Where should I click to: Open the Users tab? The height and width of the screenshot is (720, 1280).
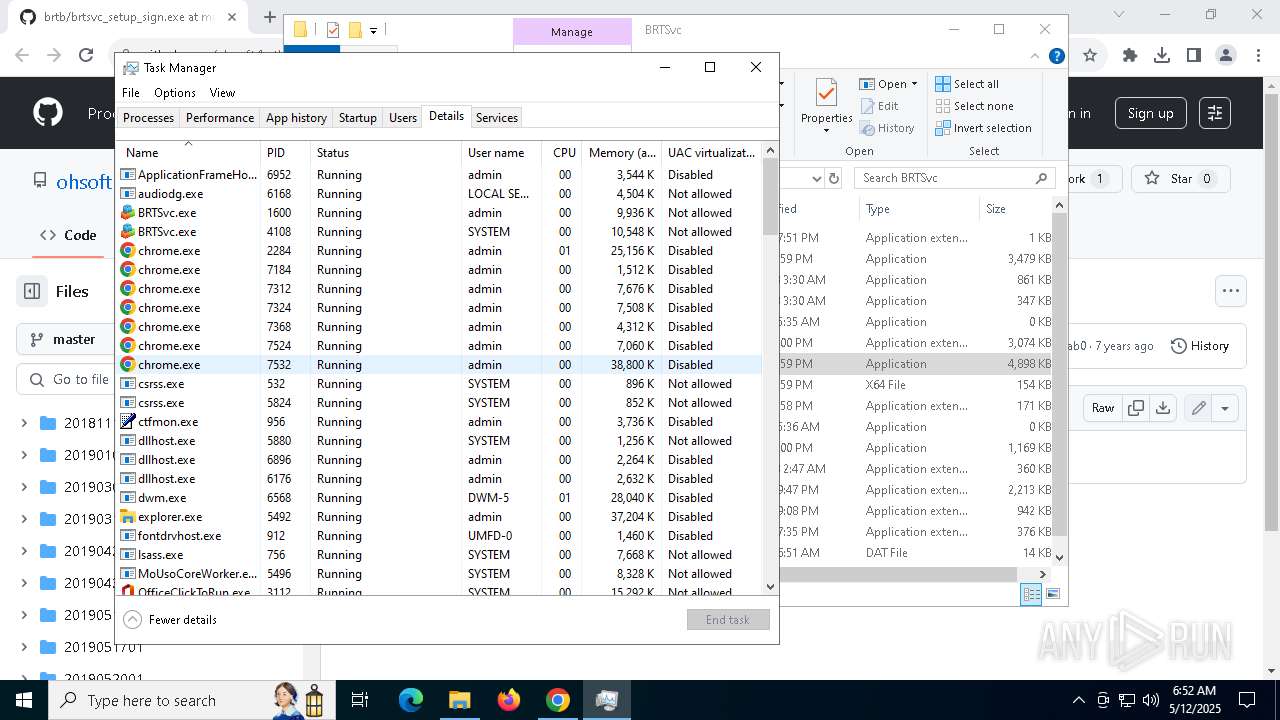click(403, 118)
